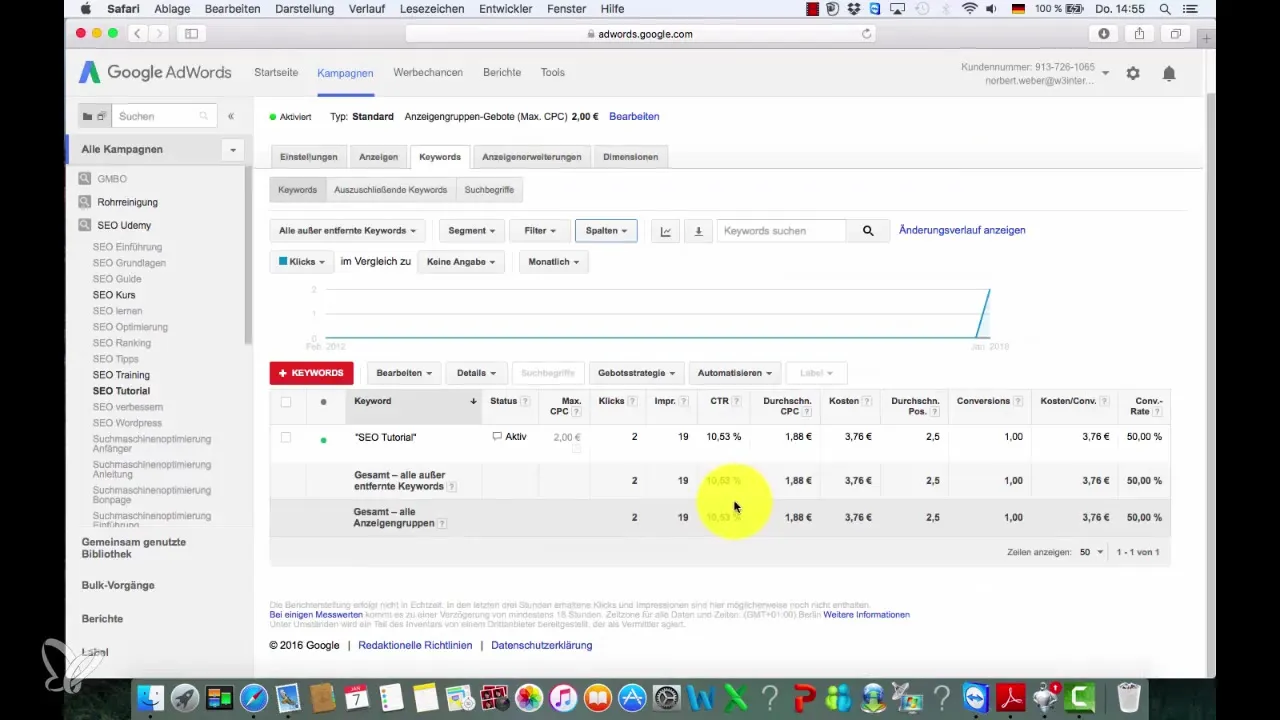
Task: Tick the checkbox for "SEO Tutorial" keyword row
Action: (x=286, y=437)
